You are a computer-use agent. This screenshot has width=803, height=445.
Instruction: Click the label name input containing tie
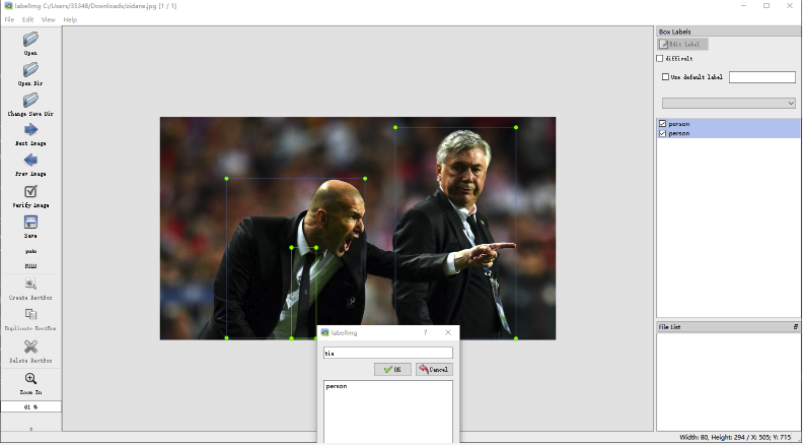pos(388,353)
